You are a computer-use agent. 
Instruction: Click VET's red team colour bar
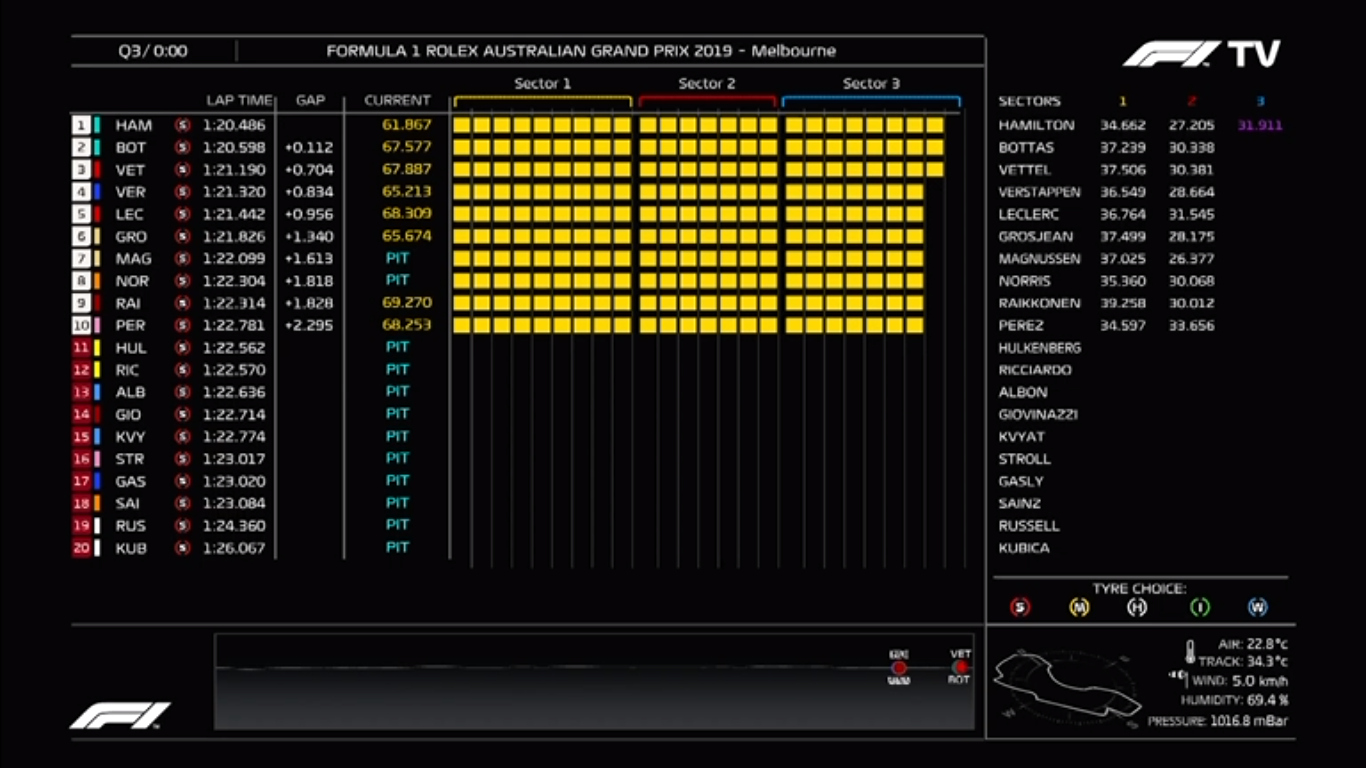tap(97, 170)
